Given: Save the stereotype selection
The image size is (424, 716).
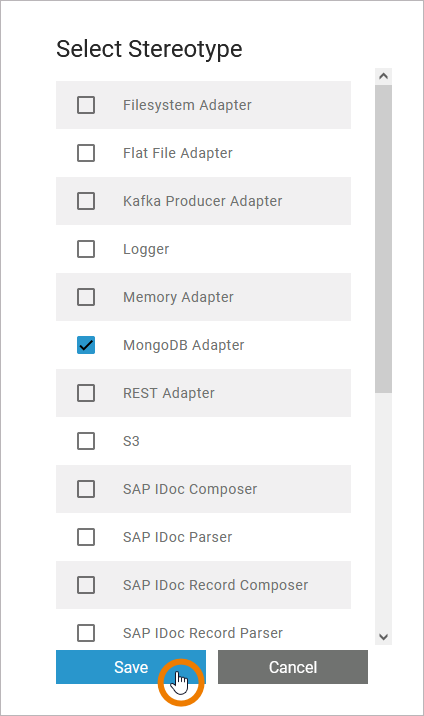Looking at the screenshot, I should 131,667.
